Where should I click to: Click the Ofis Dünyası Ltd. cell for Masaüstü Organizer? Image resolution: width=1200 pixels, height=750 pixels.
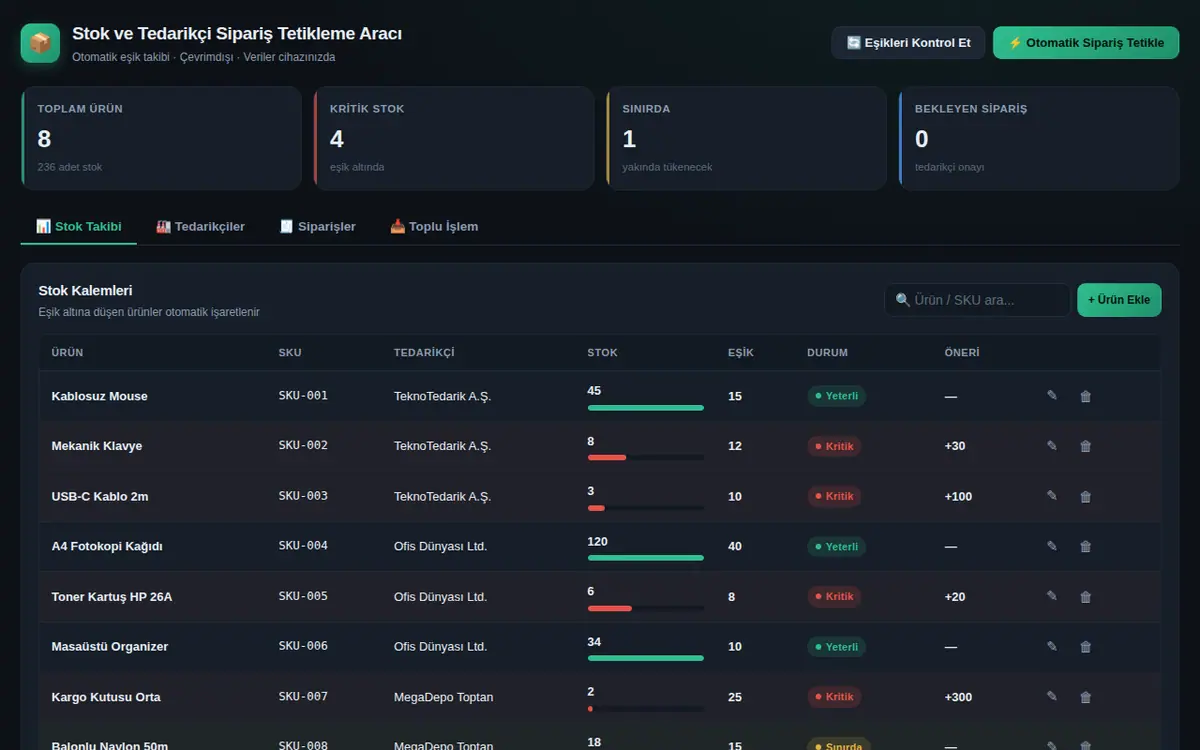(x=441, y=647)
